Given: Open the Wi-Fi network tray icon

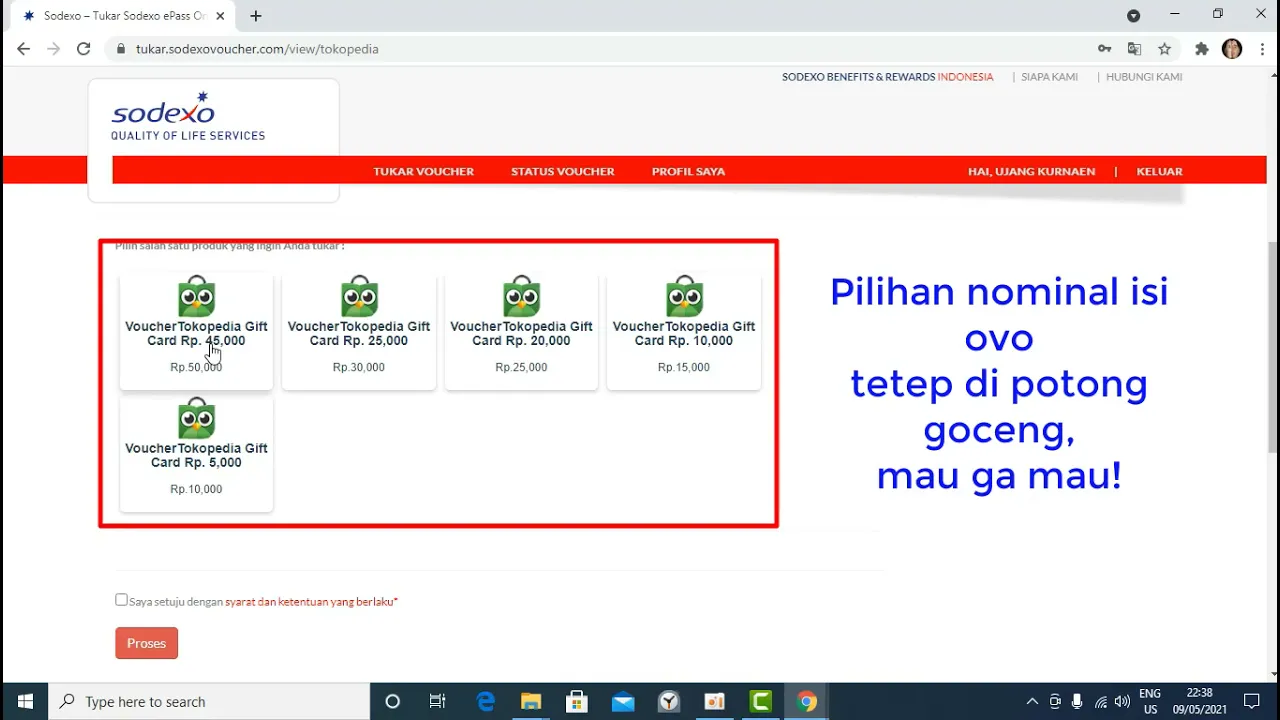Looking at the screenshot, I should click(x=1100, y=701).
